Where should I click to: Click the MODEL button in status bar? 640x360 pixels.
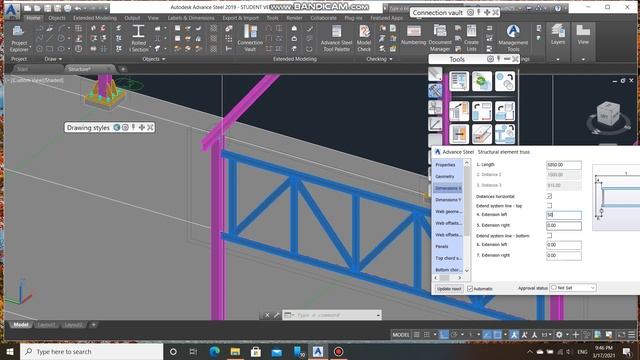[401, 335]
